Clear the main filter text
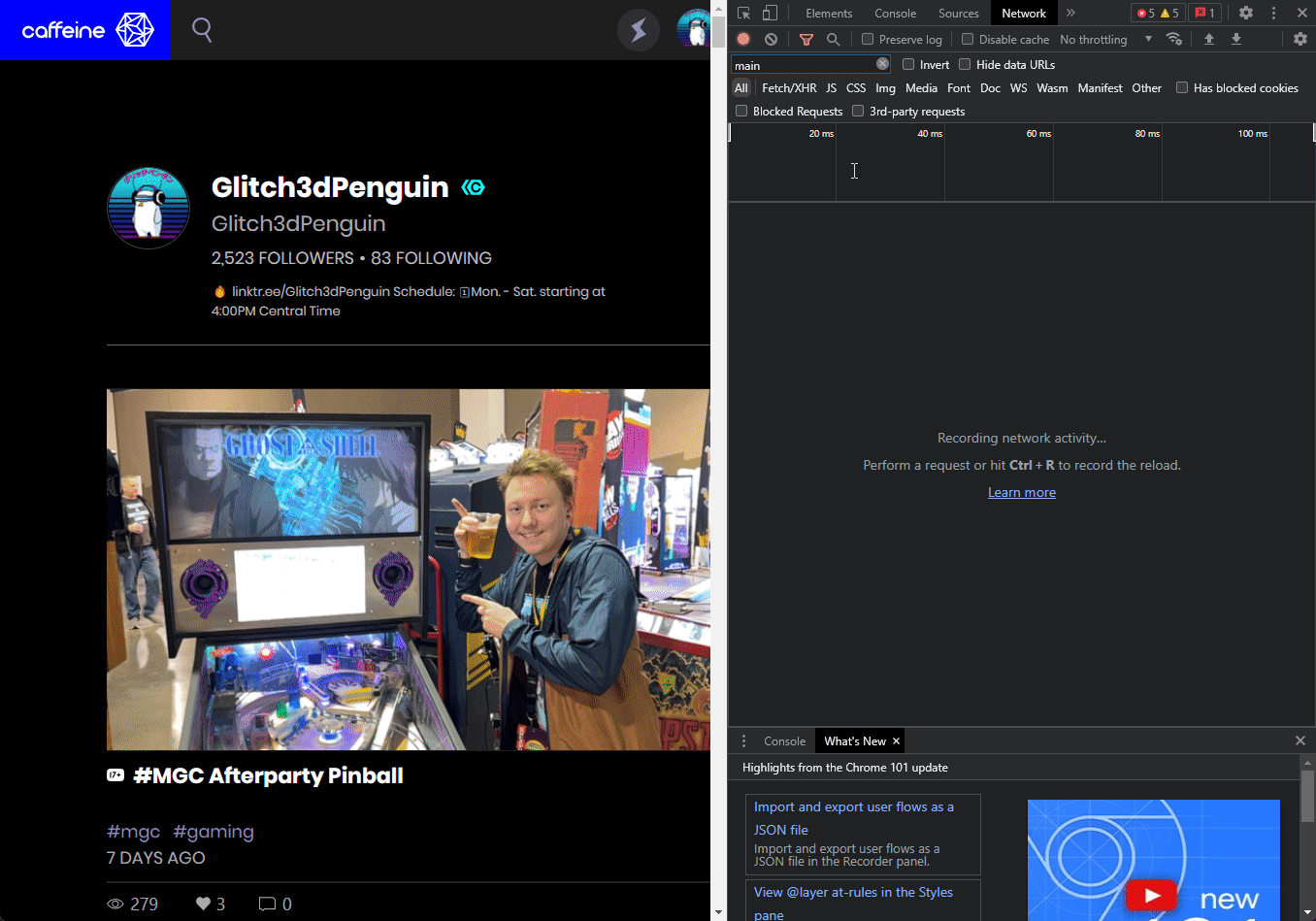The image size is (1316, 921). click(882, 64)
